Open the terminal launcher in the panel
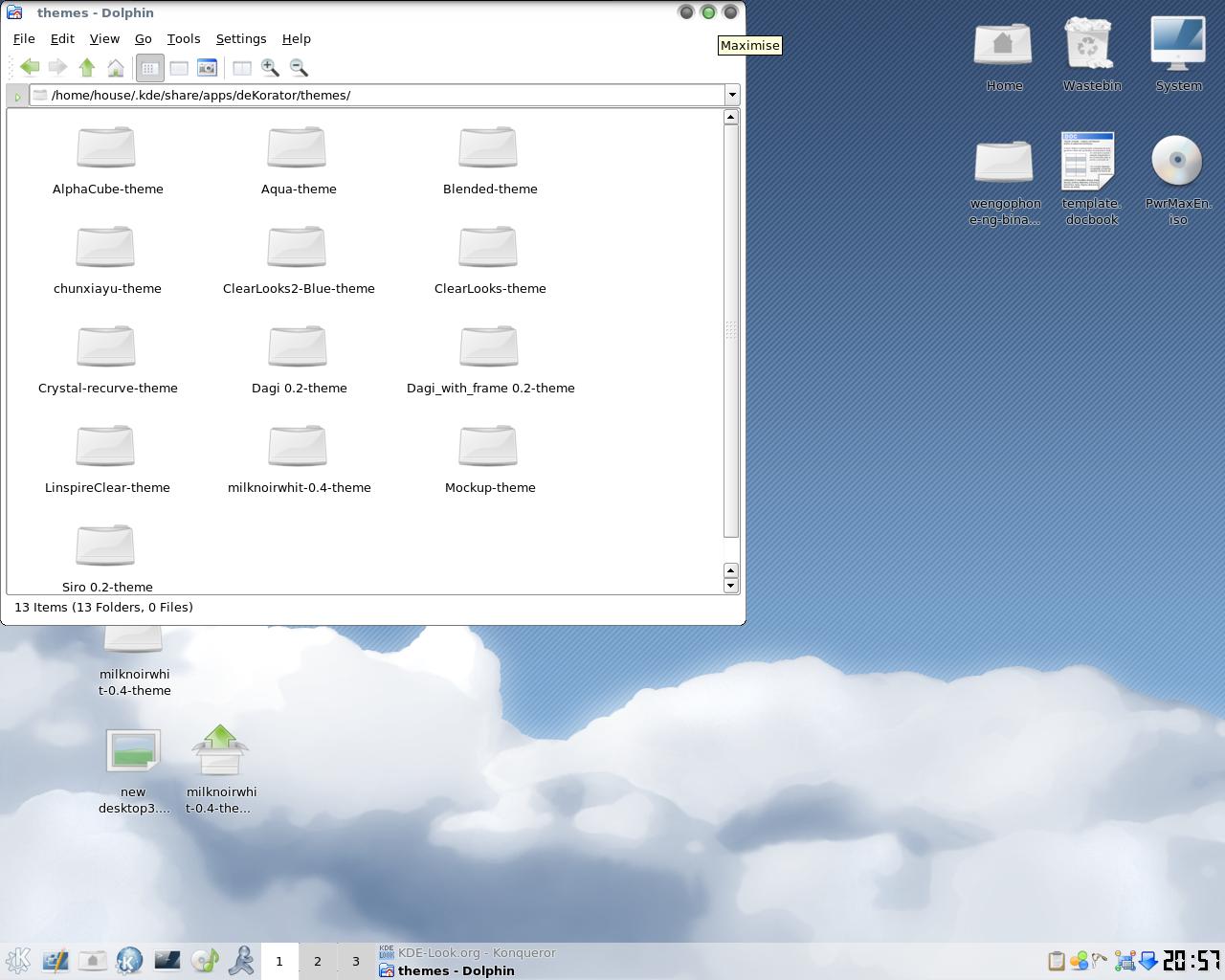Screen dimensions: 1225x980 pos(167,961)
